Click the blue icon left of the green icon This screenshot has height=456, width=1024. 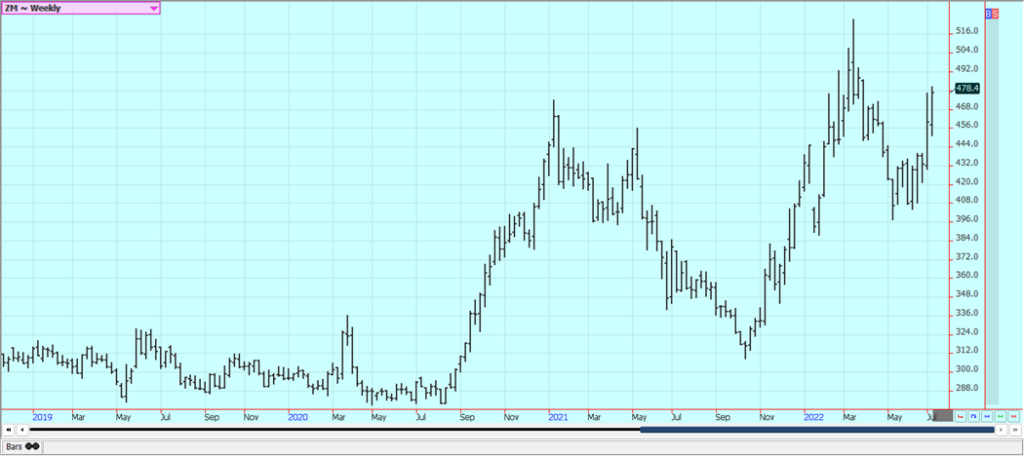(987, 416)
